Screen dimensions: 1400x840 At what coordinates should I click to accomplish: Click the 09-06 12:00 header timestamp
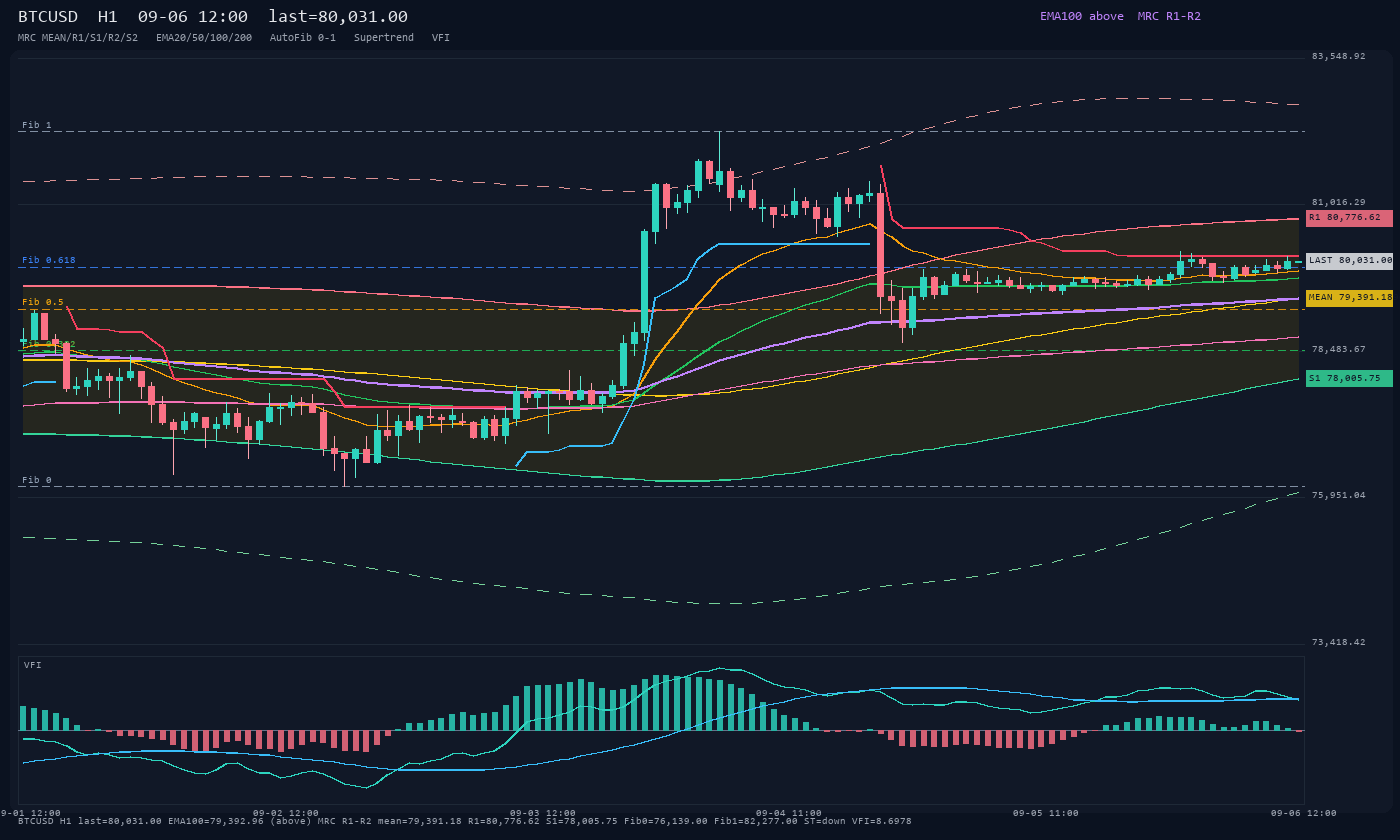pos(193,16)
